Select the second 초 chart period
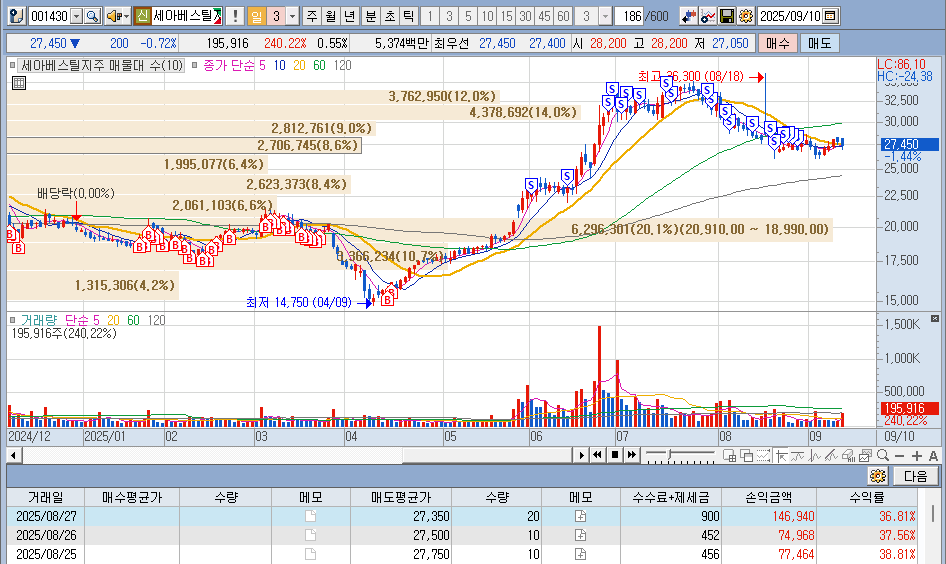Viewport: 946px width, 564px height. pos(390,16)
